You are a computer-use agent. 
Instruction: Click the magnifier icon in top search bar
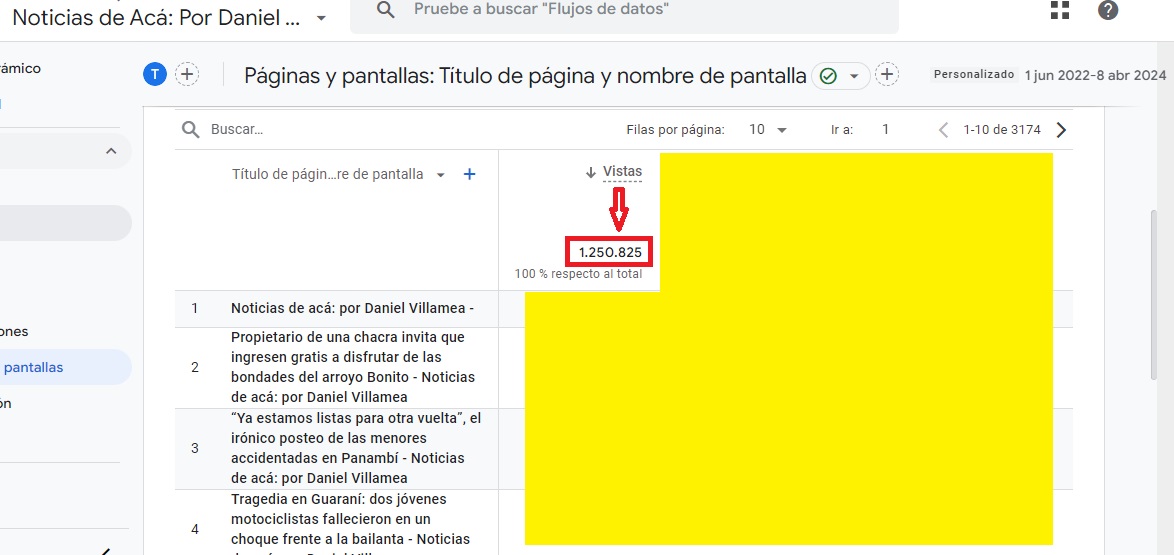click(x=385, y=10)
